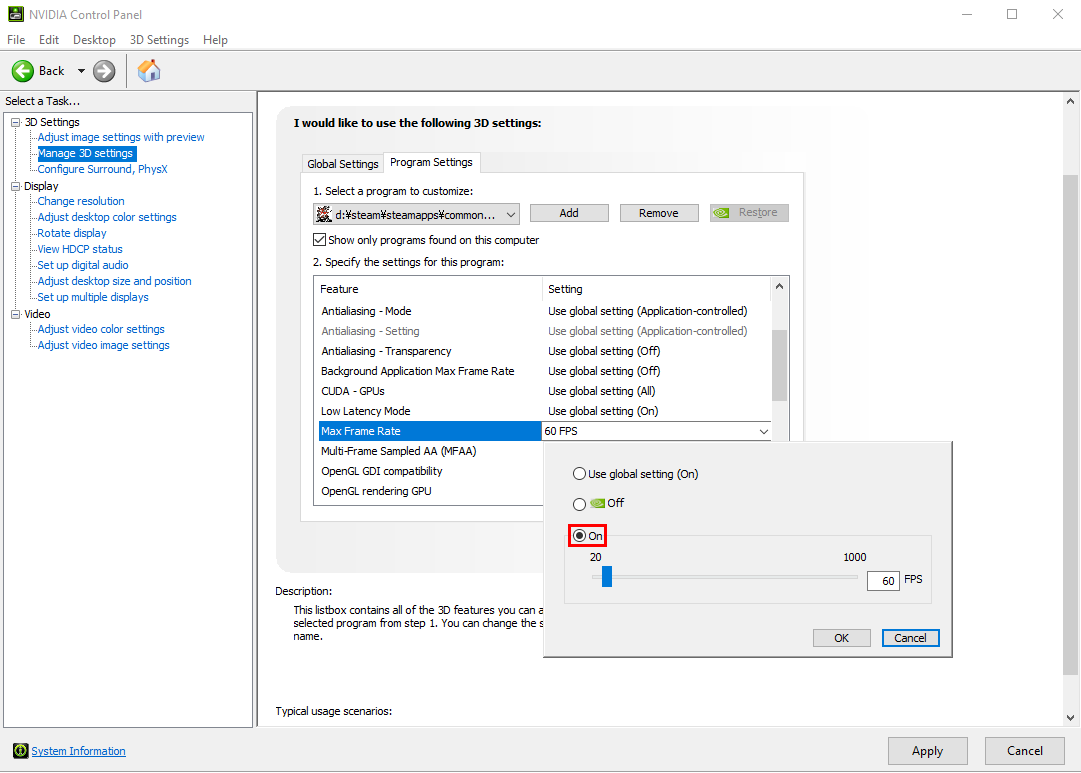
Task: Click the settings list scroll up arrow
Action: click(779, 286)
